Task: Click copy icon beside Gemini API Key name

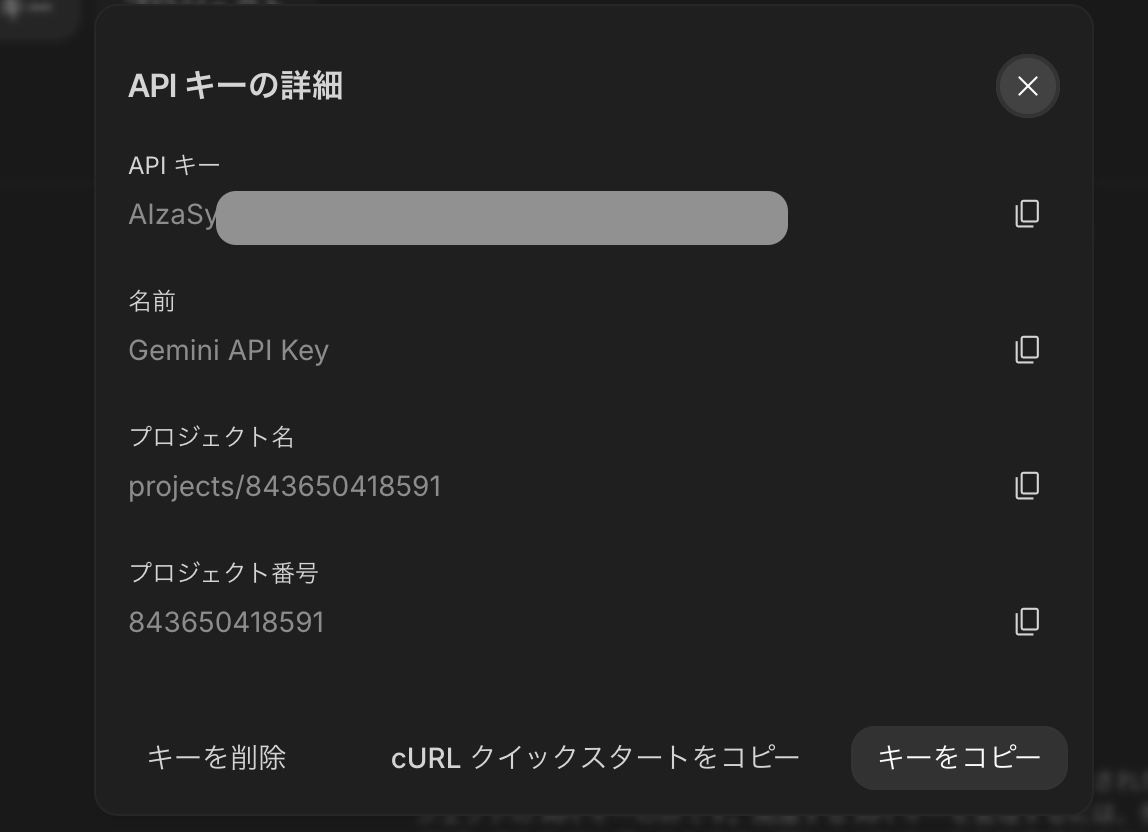Action: pyautogui.click(x=1027, y=350)
